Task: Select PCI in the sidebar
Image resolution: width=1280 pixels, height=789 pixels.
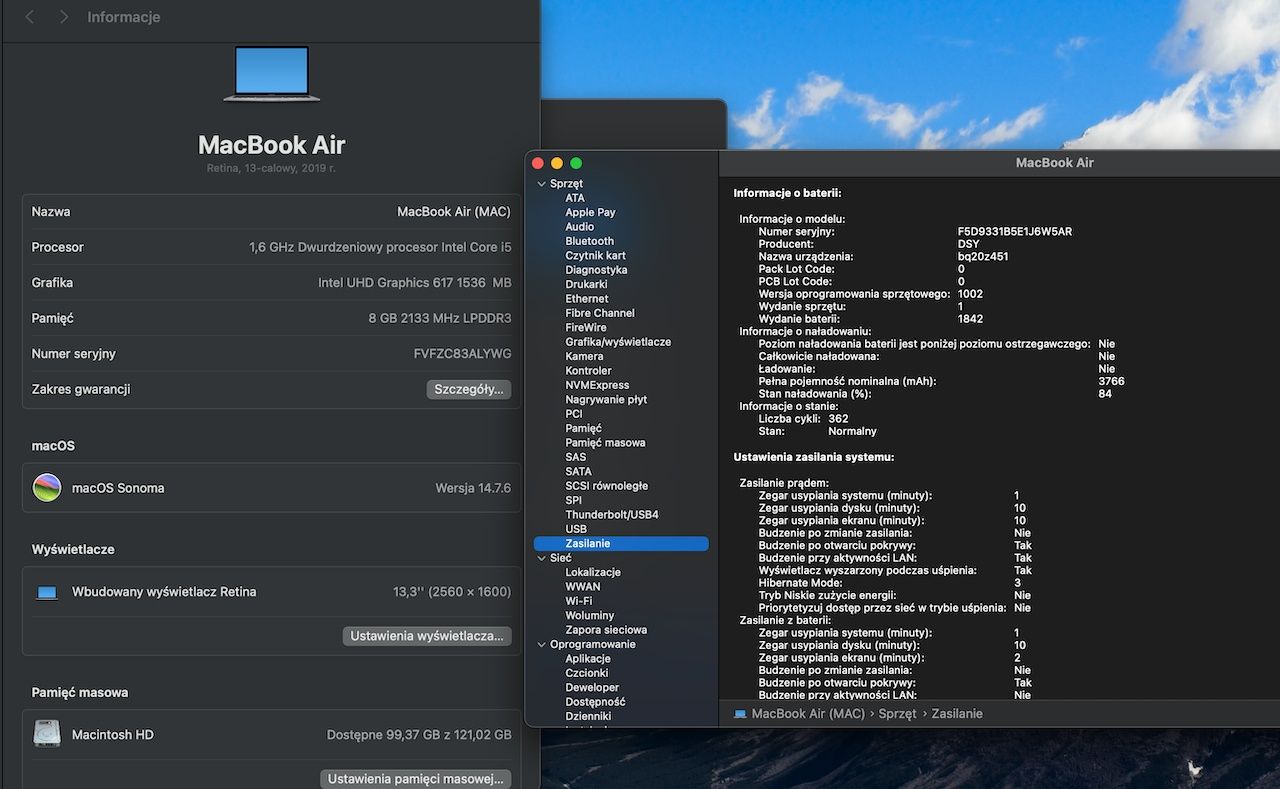Action: coord(574,414)
